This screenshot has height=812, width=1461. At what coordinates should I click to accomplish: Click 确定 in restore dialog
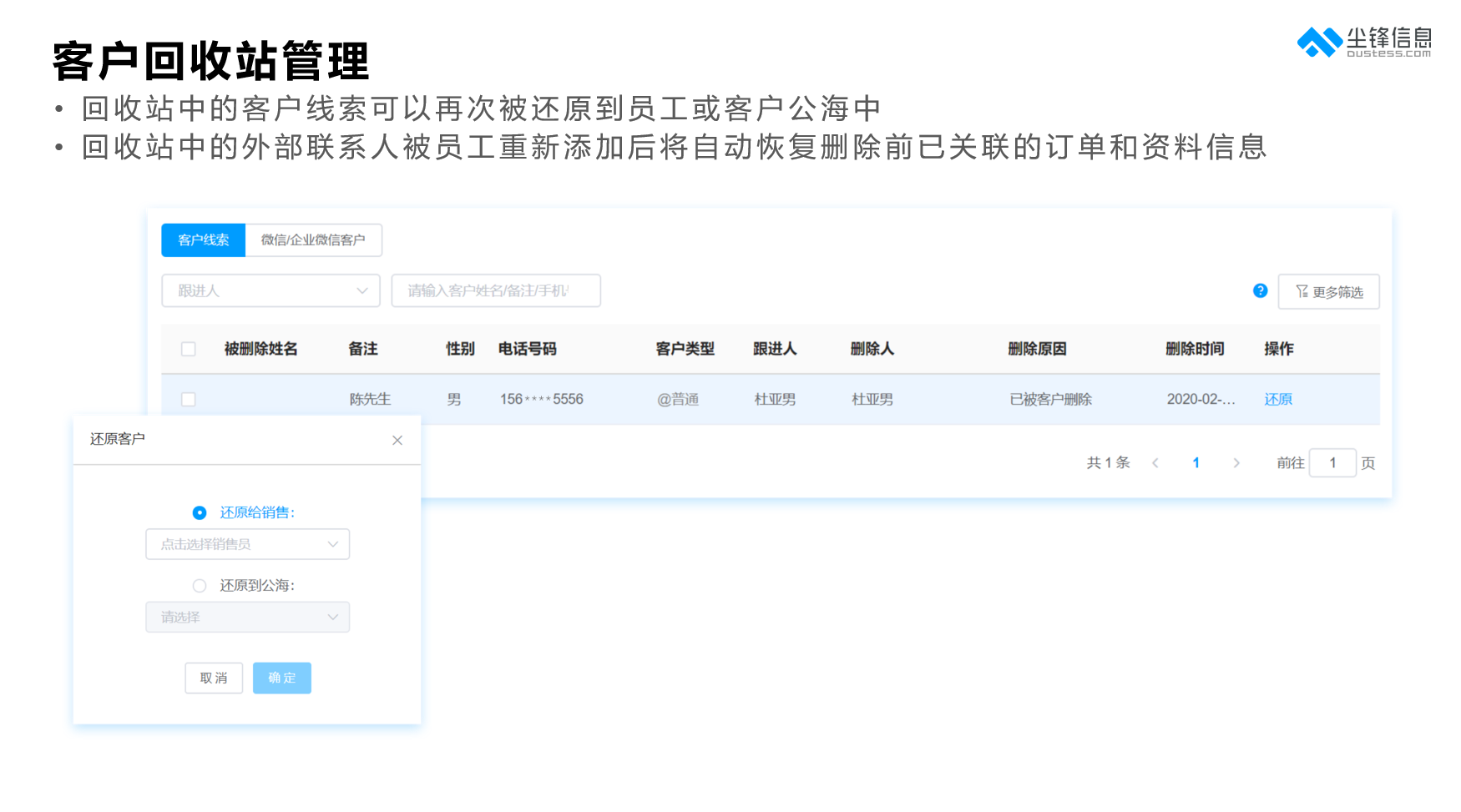(282, 678)
